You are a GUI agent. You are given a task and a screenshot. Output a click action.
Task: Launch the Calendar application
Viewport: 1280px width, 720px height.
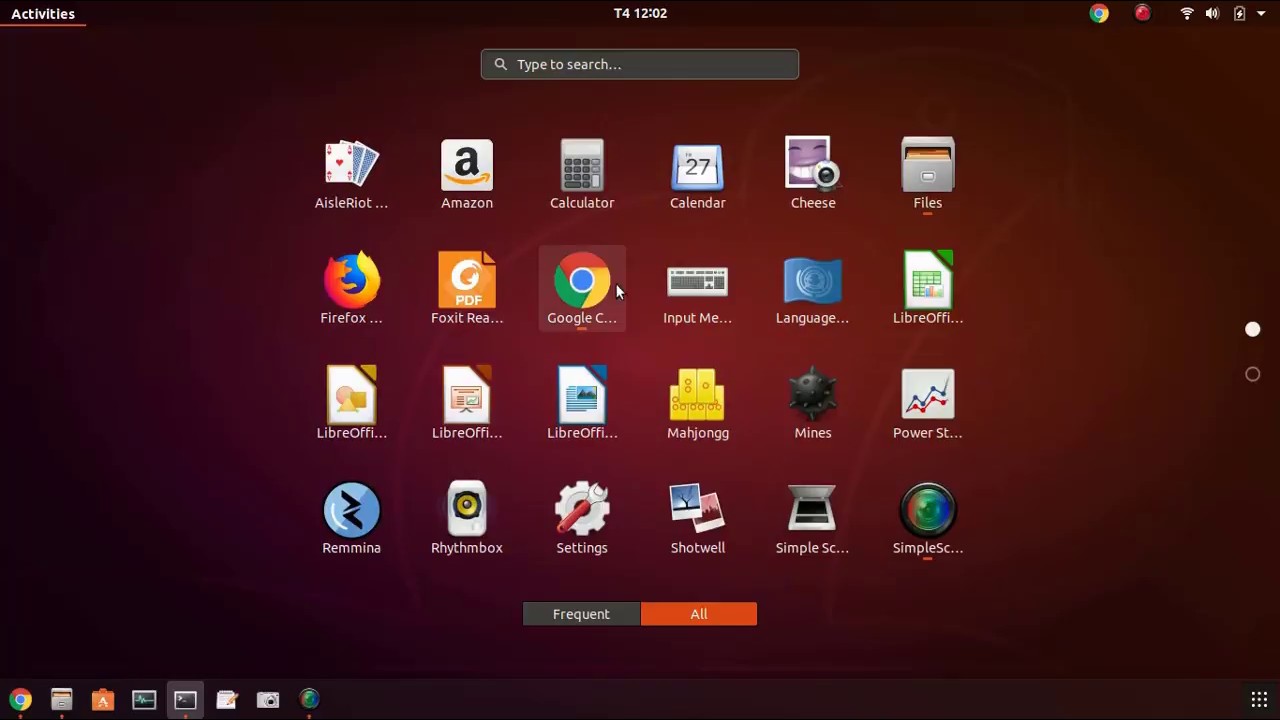698,175
